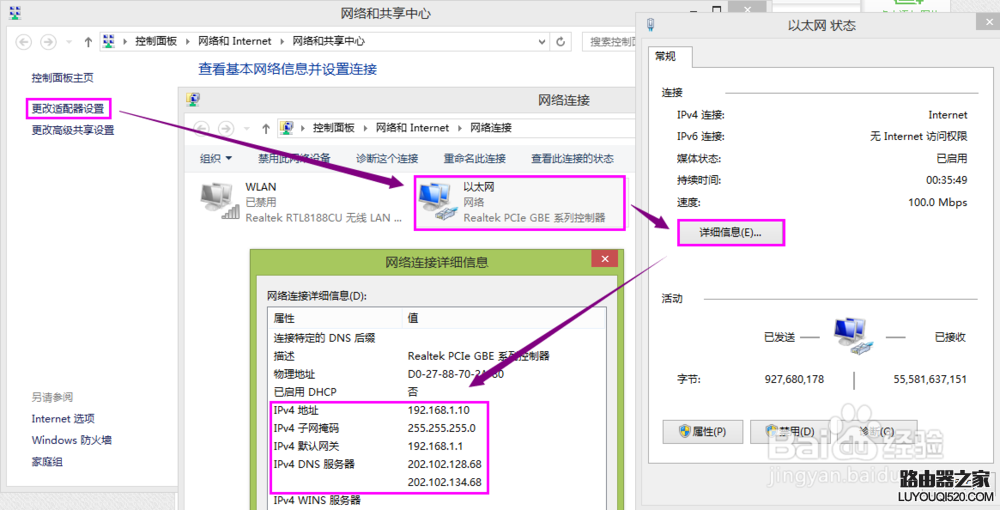
Task: Open recent locations dropdown next to forward arrow
Action: (69, 42)
